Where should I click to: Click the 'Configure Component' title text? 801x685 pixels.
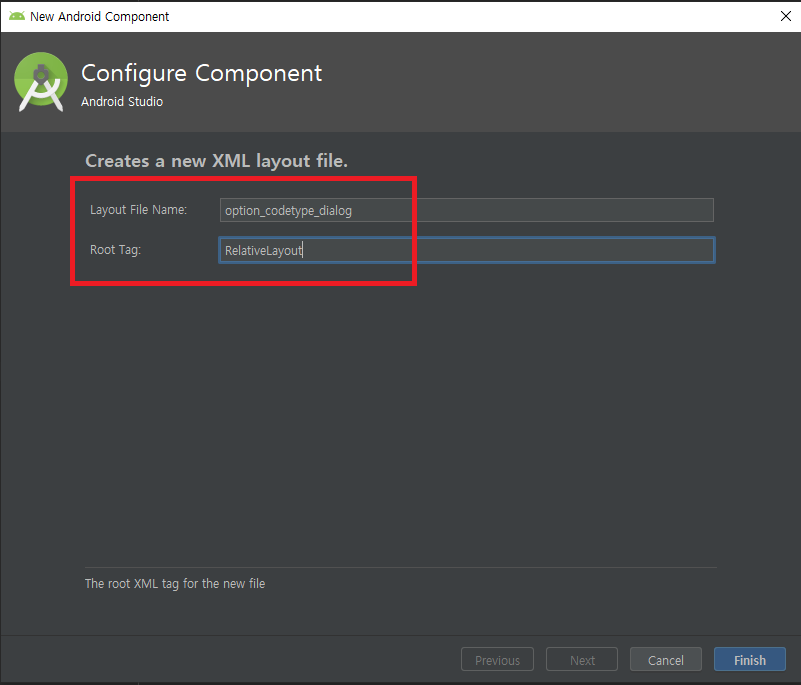tap(202, 74)
